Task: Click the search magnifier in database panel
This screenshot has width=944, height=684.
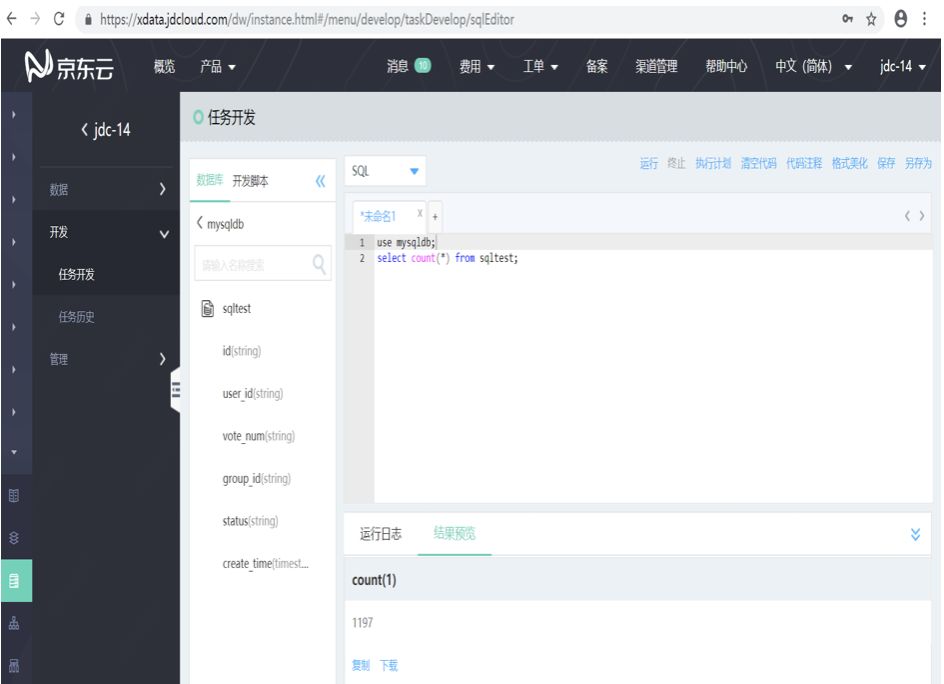Action: tap(319, 264)
